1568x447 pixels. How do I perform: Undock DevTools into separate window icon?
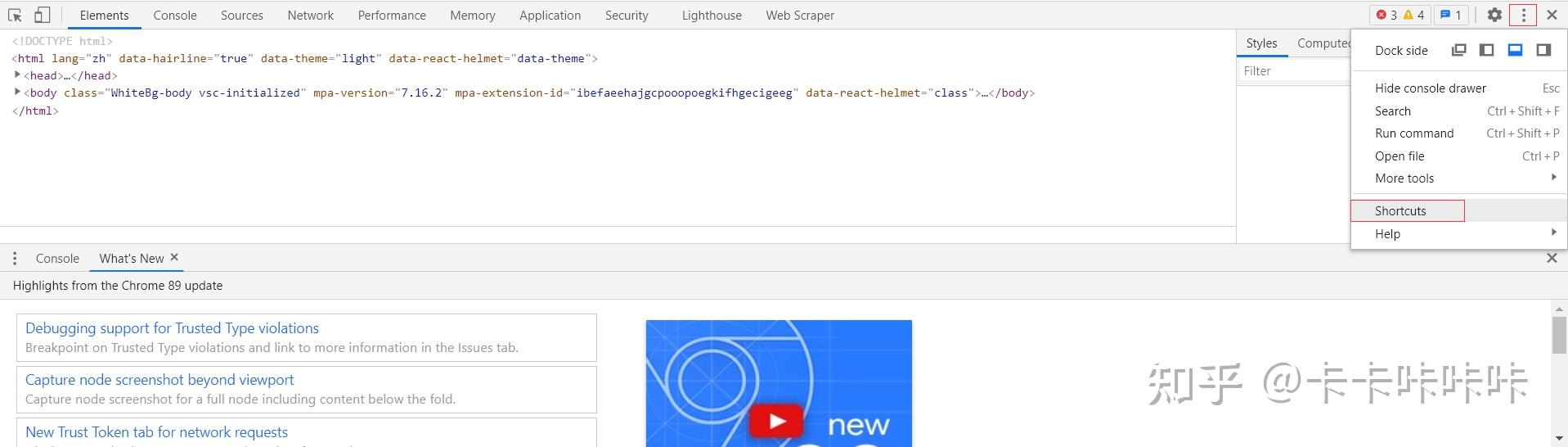pyautogui.click(x=1458, y=50)
